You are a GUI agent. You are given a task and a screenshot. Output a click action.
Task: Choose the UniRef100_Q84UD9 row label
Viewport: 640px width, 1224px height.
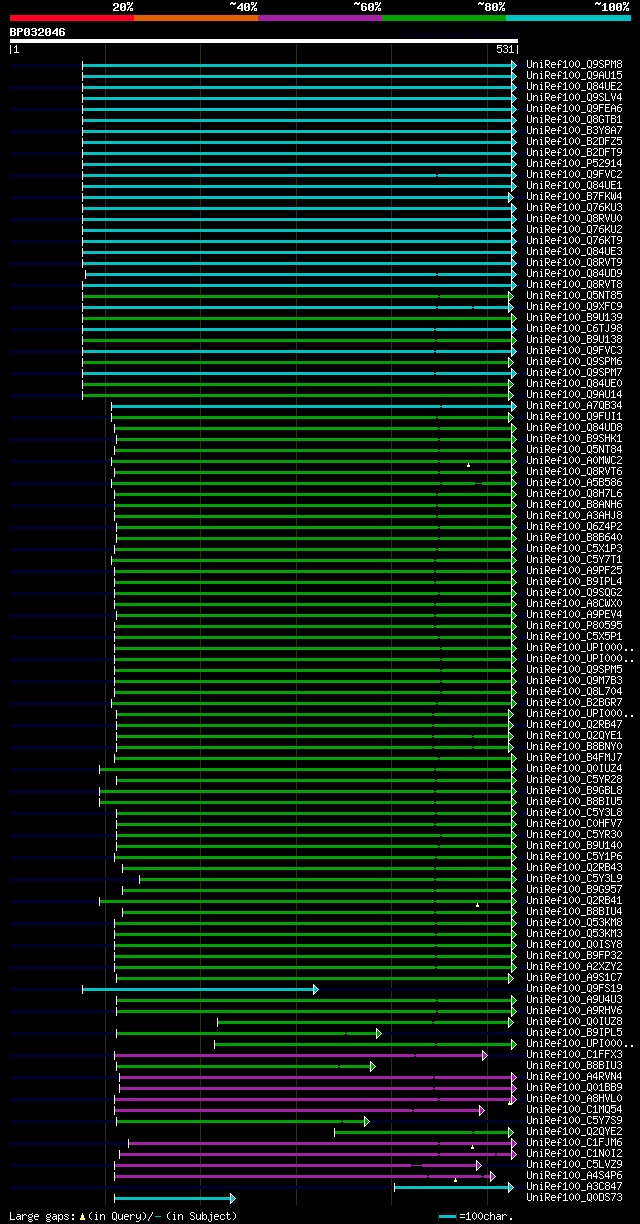pos(575,273)
